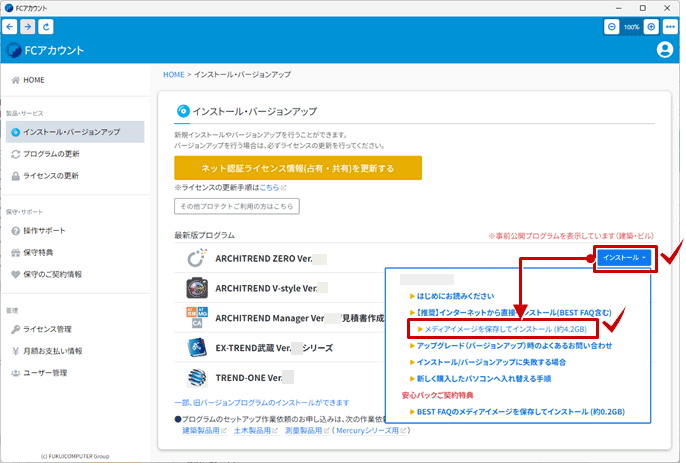Click the ARCHITREND ZERO Ver. product name
The image size is (686, 463).
point(264,259)
